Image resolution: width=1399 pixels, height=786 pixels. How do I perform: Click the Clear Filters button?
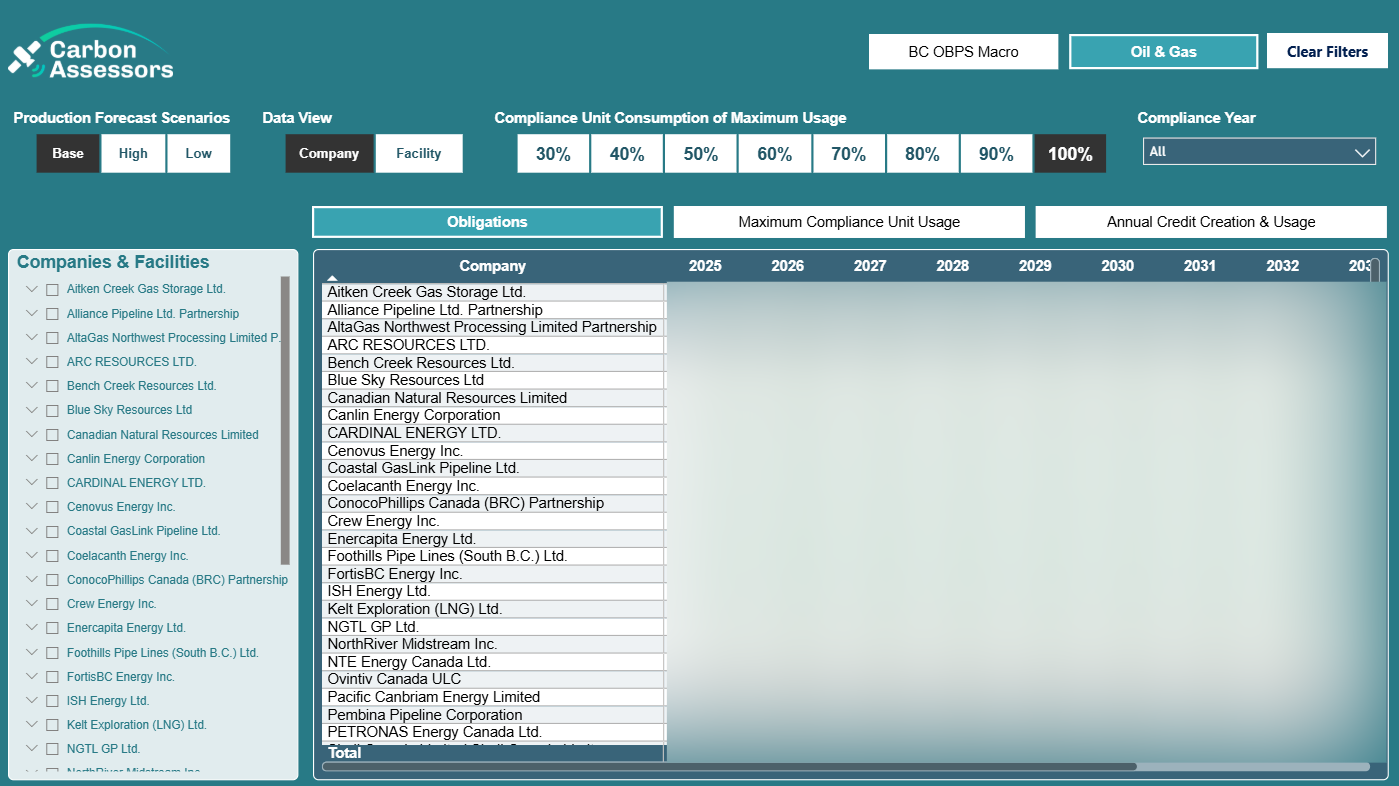pos(1327,52)
